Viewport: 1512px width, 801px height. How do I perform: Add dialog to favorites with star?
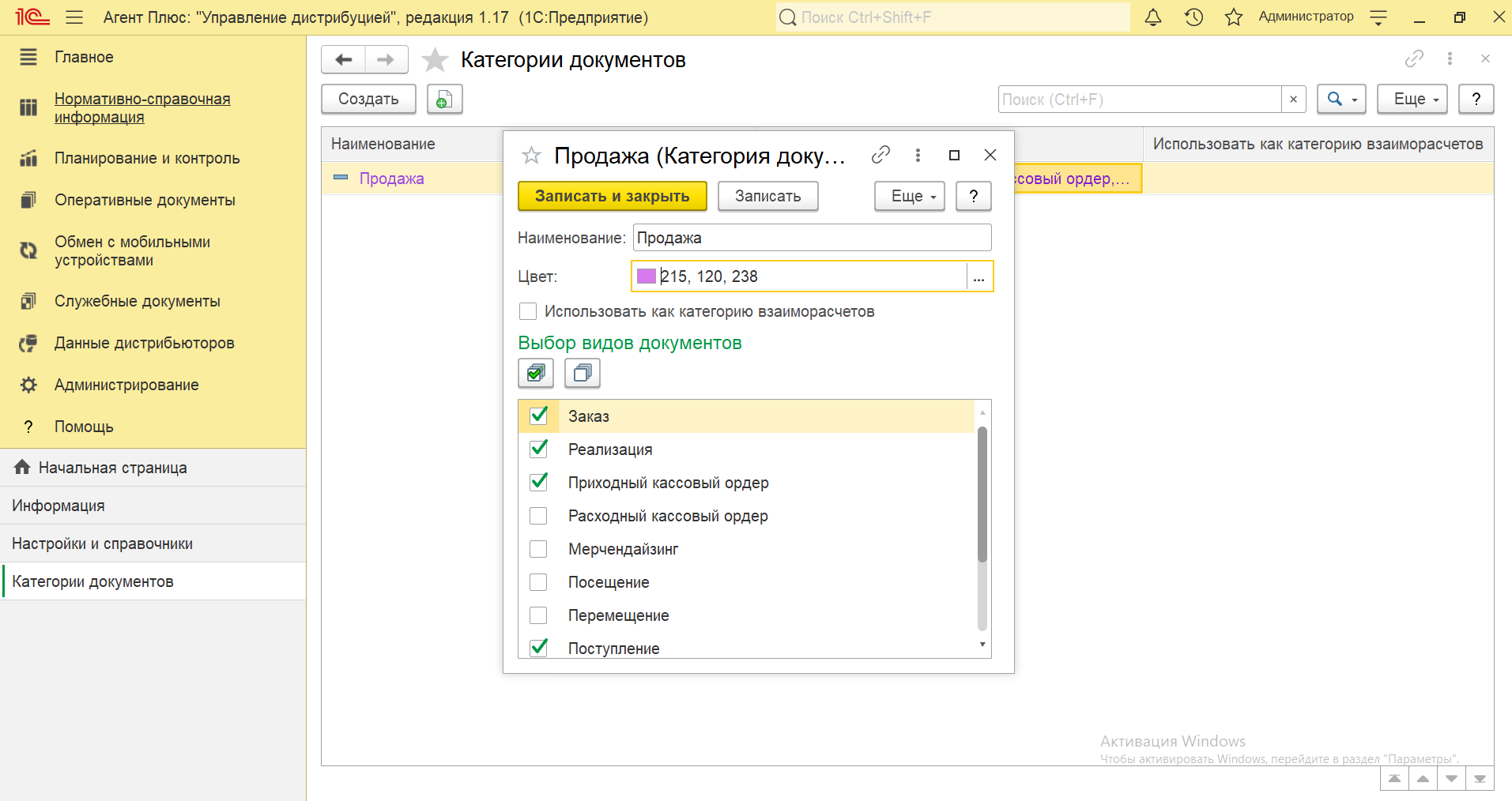(x=531, y=156)
